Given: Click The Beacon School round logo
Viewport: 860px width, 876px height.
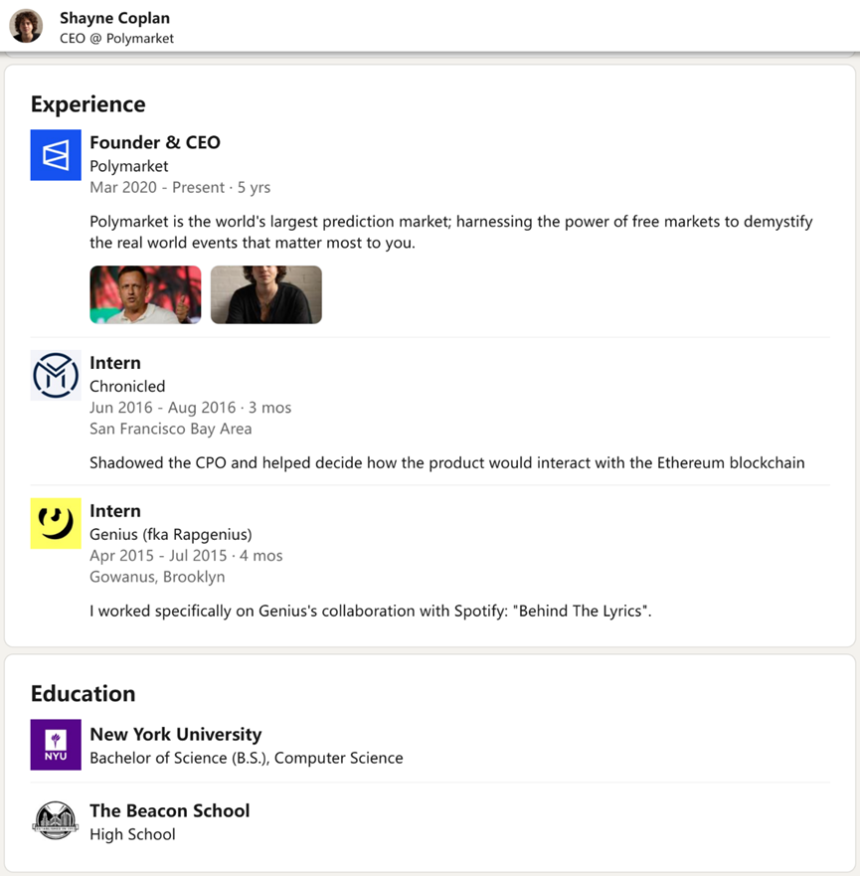Looking at the screenshot, I should point(55,821).
